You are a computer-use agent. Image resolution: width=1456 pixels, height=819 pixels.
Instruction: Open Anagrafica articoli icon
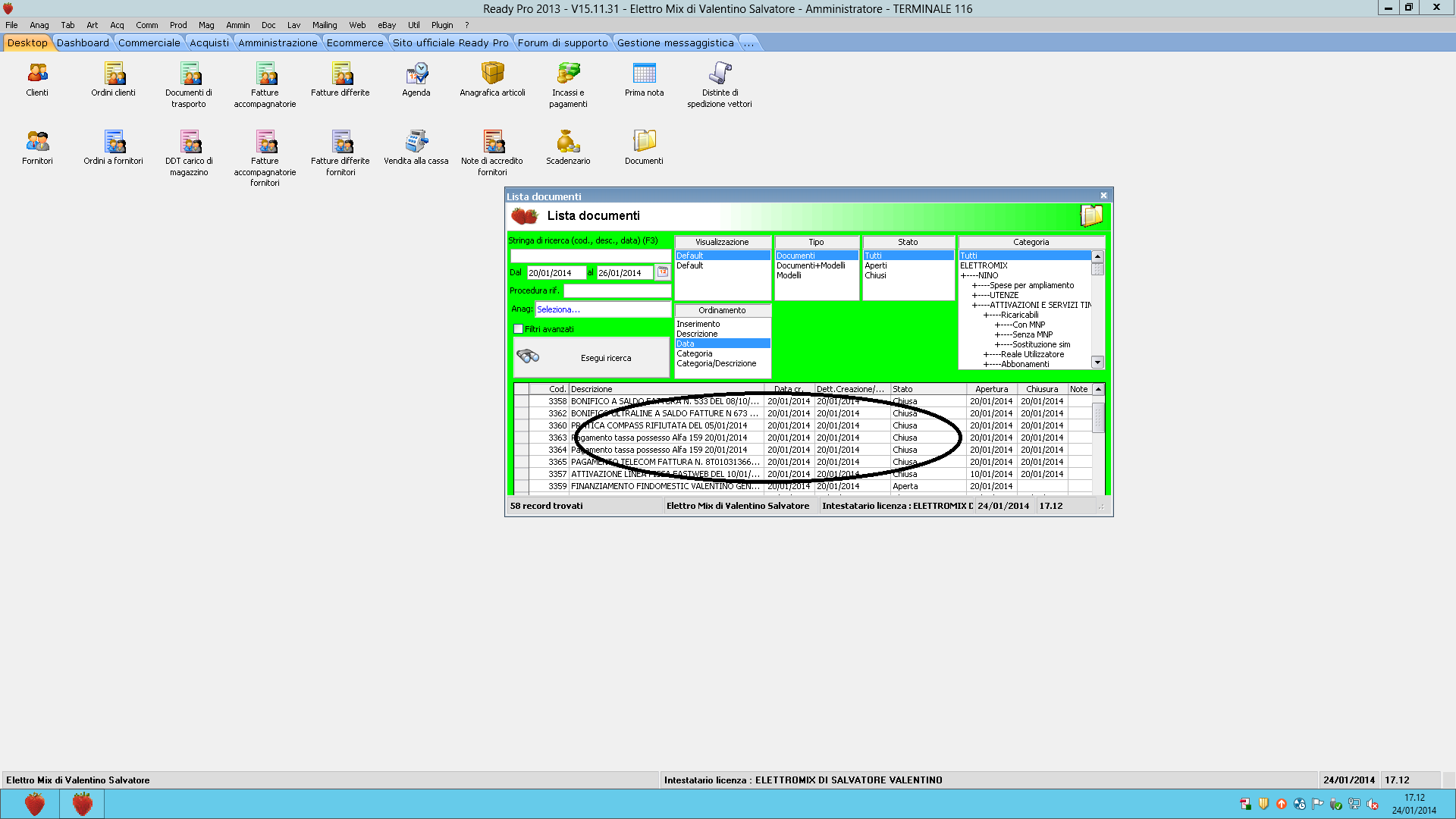(492, 80)
